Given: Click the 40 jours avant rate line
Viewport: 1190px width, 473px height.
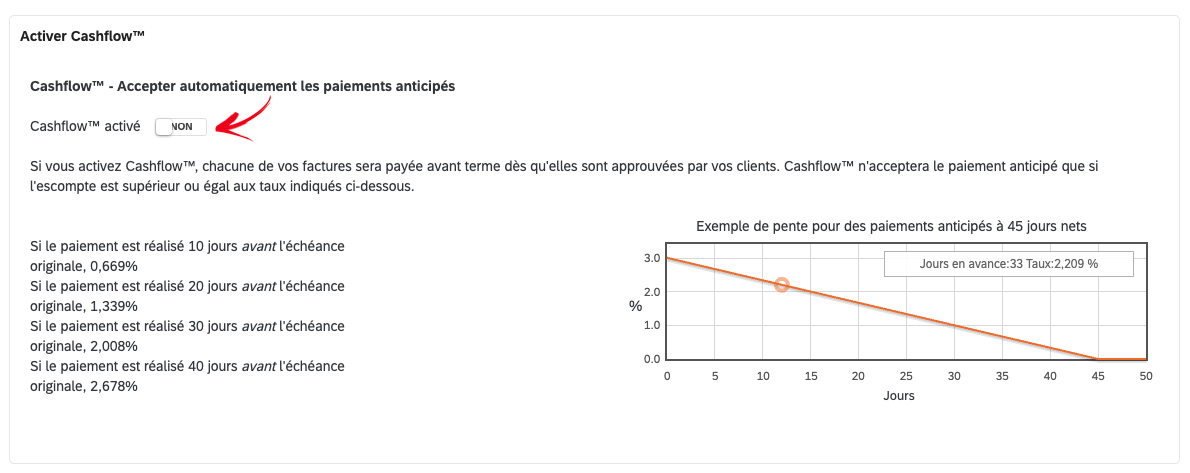Looking at the screenshot, I should point(187,375).
